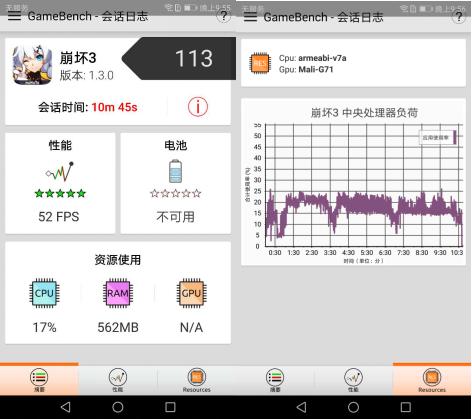Tap the 562MB RAM usage value
472x419 pixels.
click(x=118, y=327)
